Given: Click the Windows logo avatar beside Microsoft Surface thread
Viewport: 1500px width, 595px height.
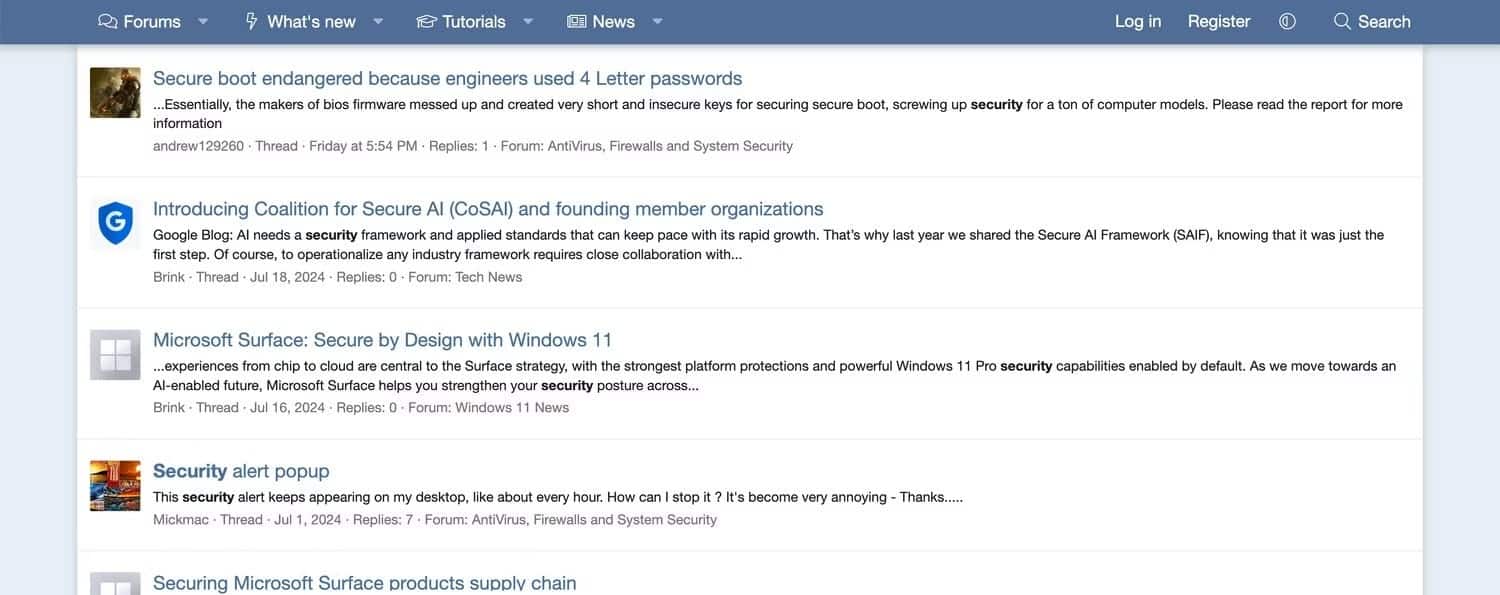Looking at the screenshot, I should pyautogui.click(x=115, y=355).
